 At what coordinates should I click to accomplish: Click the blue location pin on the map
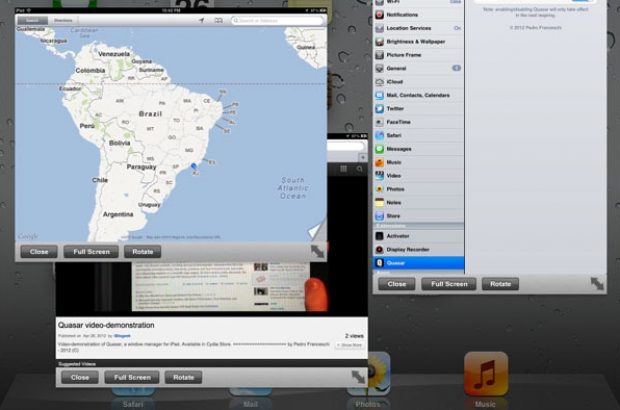[x=192, y=167]
